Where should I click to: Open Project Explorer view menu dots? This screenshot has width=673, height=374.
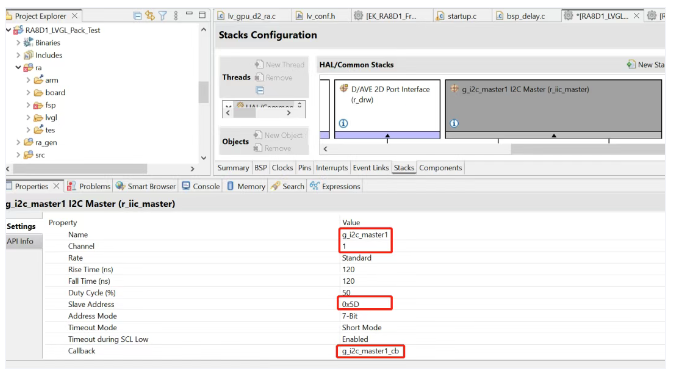pos(176,16)
